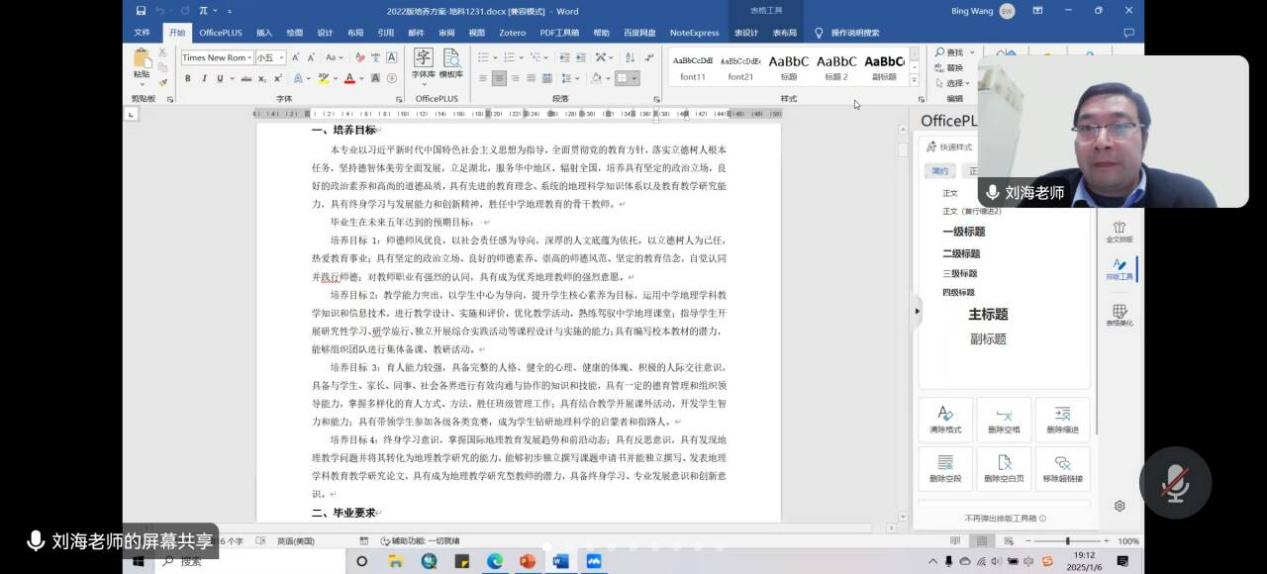Open PowerPoint from the Windows taskbar
Viewport: 1267px width, 574px height.
coord(527,561)
